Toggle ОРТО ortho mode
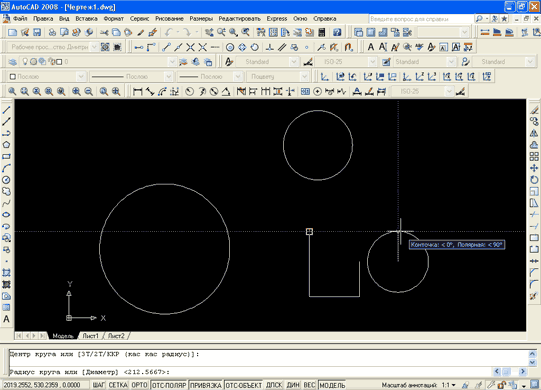The width and height of the screenshot is (541, 390). 139,385
